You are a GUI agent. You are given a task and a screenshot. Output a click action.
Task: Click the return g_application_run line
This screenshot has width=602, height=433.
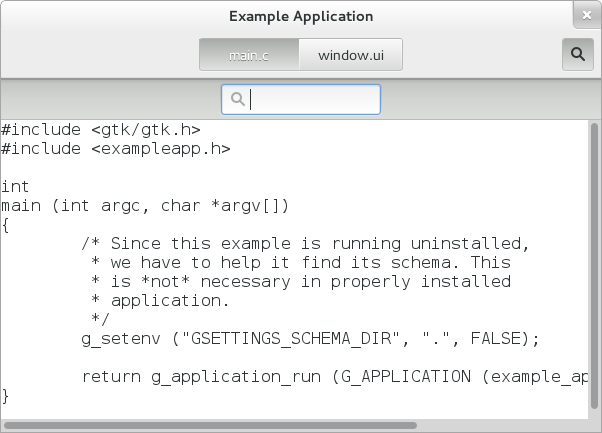330,376
